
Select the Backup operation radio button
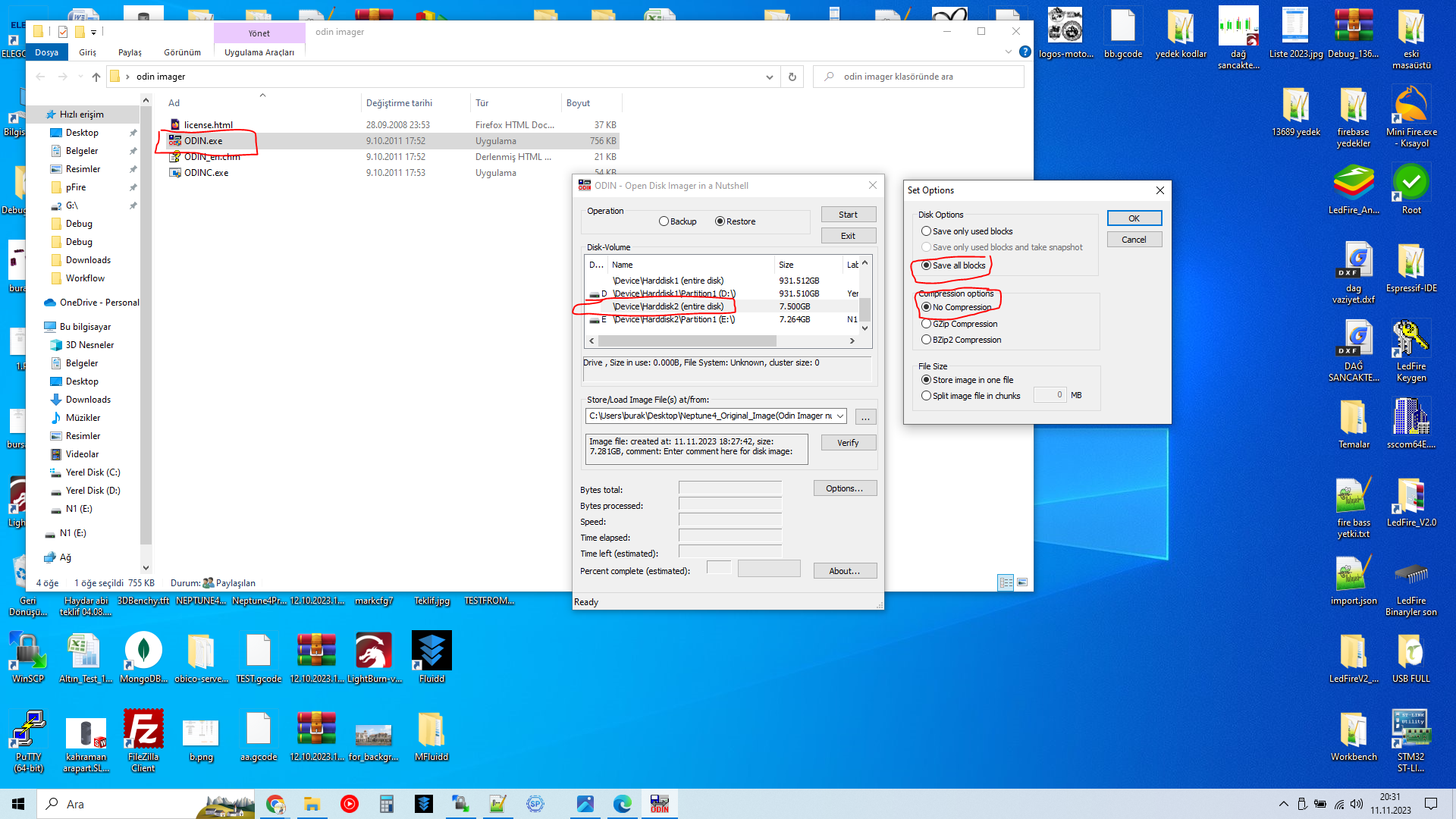(x=664, y=221)
